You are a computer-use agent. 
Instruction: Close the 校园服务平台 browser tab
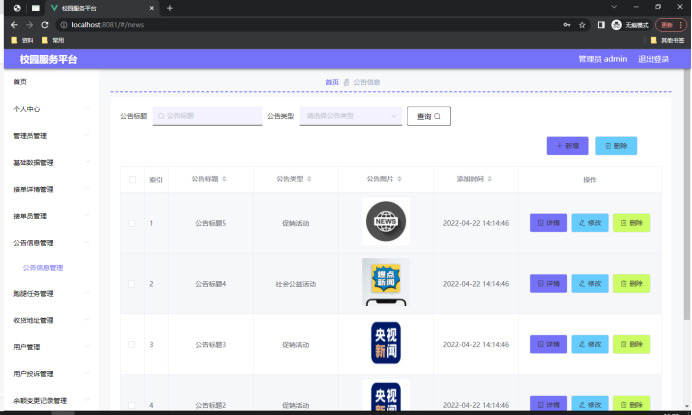(x=151, y=8)
